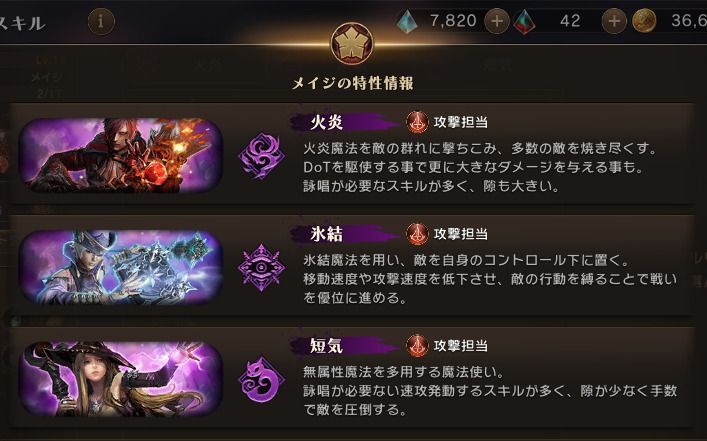Click the gold flower emblem at top
Screen dimensions: 707x441
(x=352, y=43)
